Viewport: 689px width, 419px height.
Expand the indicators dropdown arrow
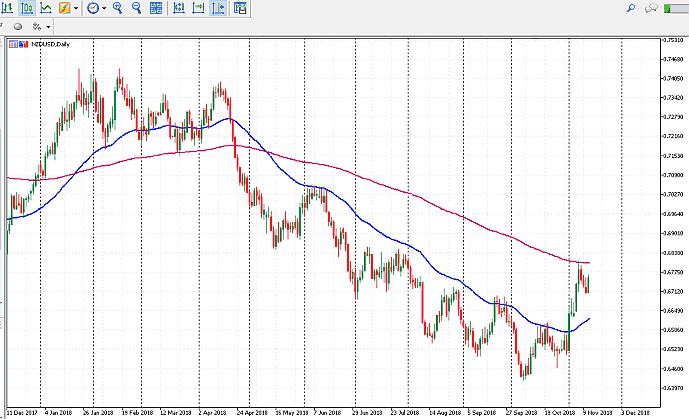(x=75, y=8)
